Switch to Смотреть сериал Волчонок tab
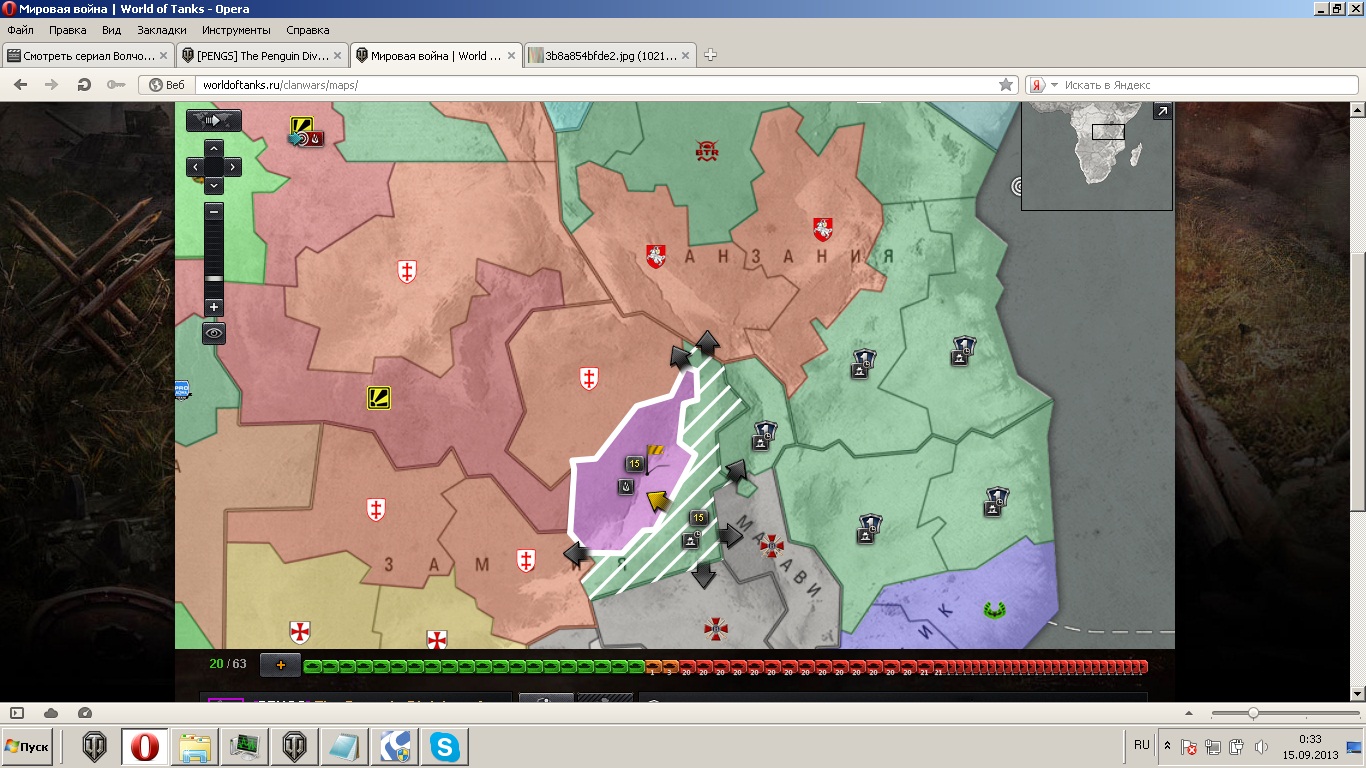The image size is (1366, 768). [x=88, y=56]
